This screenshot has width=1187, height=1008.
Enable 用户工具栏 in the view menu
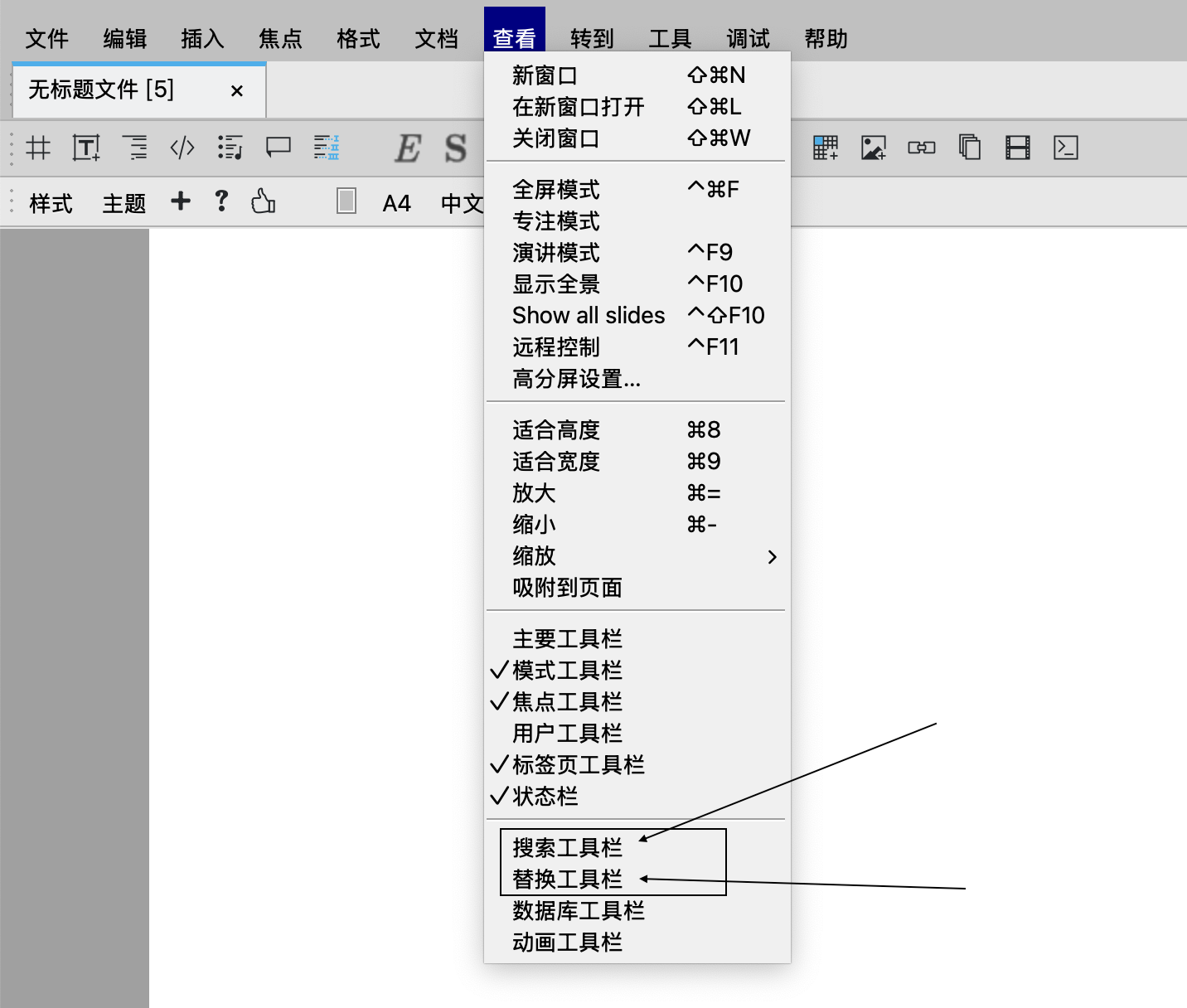[567, 734]
